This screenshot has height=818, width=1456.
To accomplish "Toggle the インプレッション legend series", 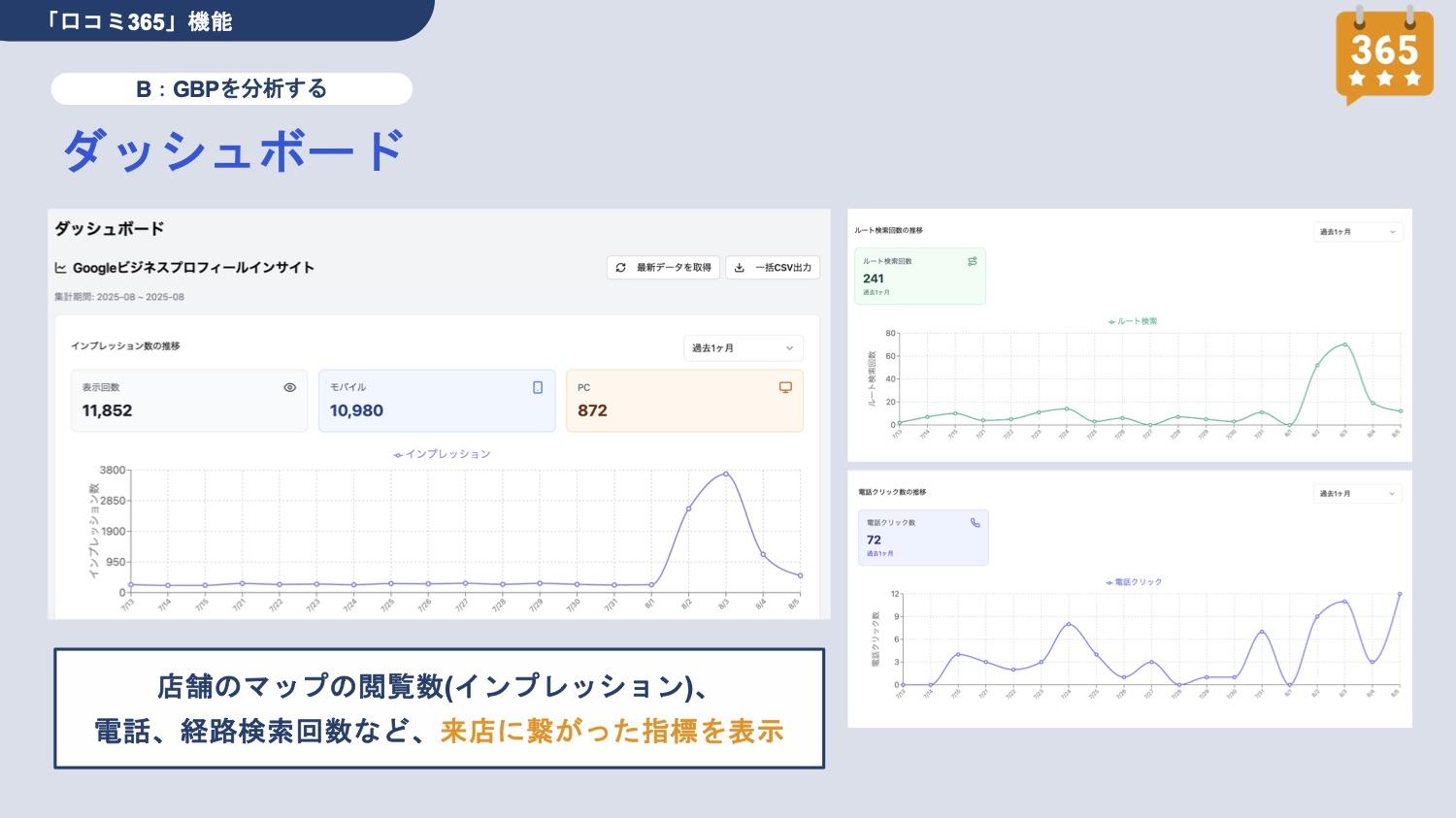I will click(443, 454).
